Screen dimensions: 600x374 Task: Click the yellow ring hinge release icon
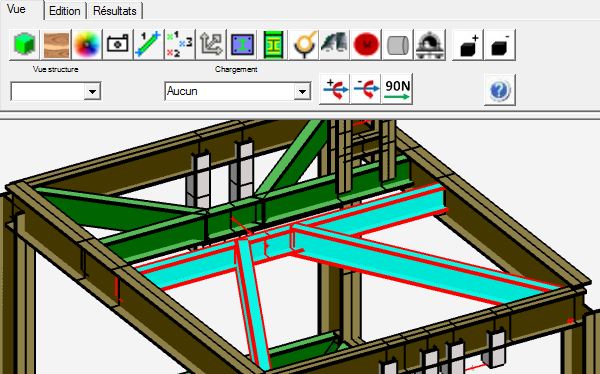(305, 44)
